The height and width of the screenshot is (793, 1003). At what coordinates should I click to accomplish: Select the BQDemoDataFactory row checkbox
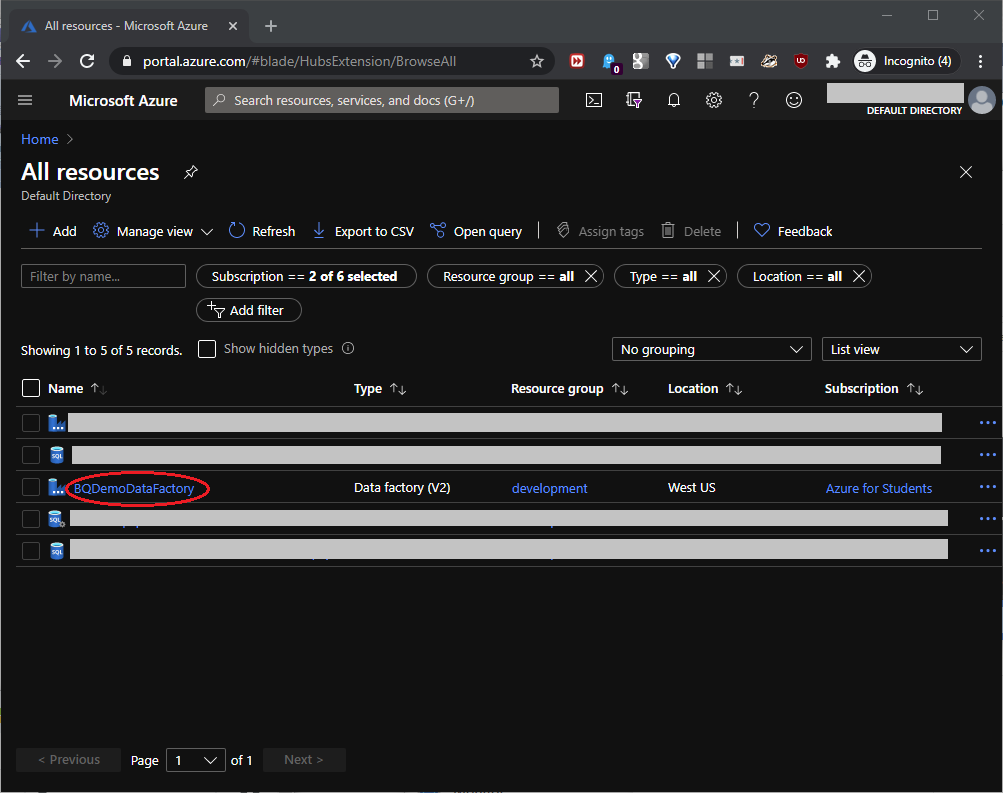pos(31,487)
